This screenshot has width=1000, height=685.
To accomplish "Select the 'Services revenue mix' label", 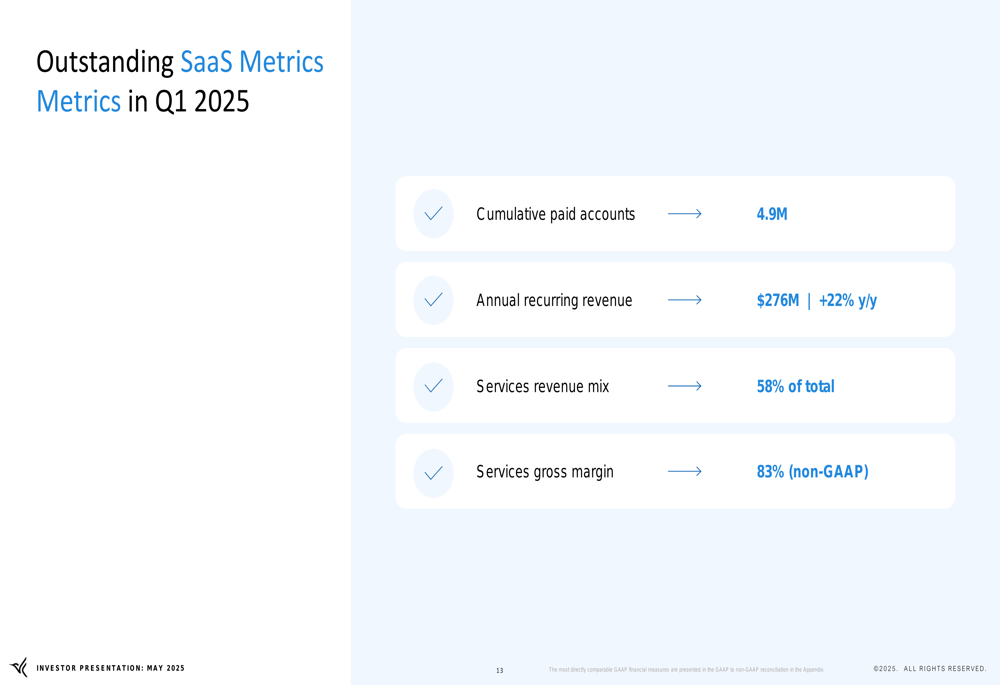I will pos(543,387).
